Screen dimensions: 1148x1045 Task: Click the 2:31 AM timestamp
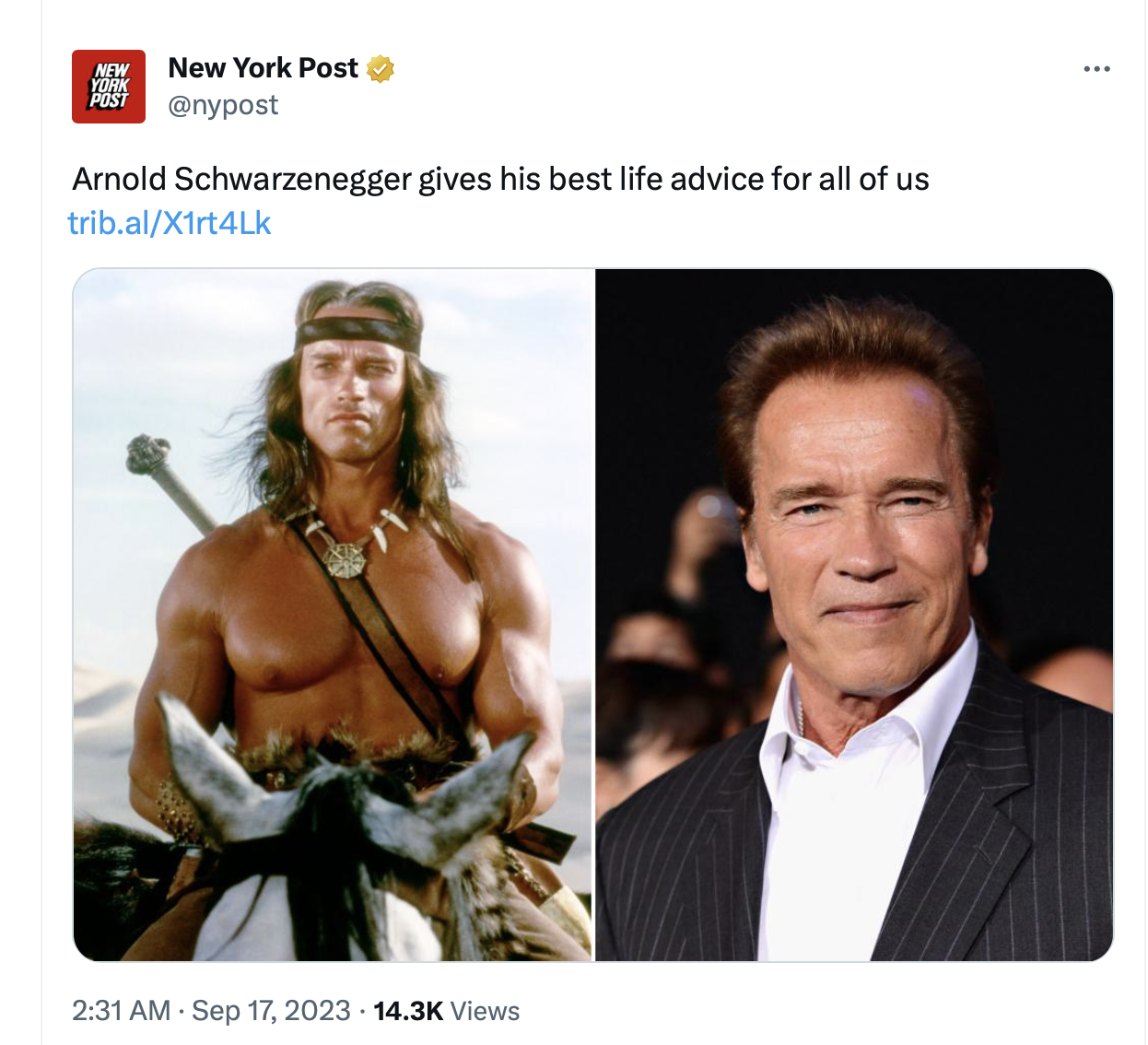click(122, 1011)
